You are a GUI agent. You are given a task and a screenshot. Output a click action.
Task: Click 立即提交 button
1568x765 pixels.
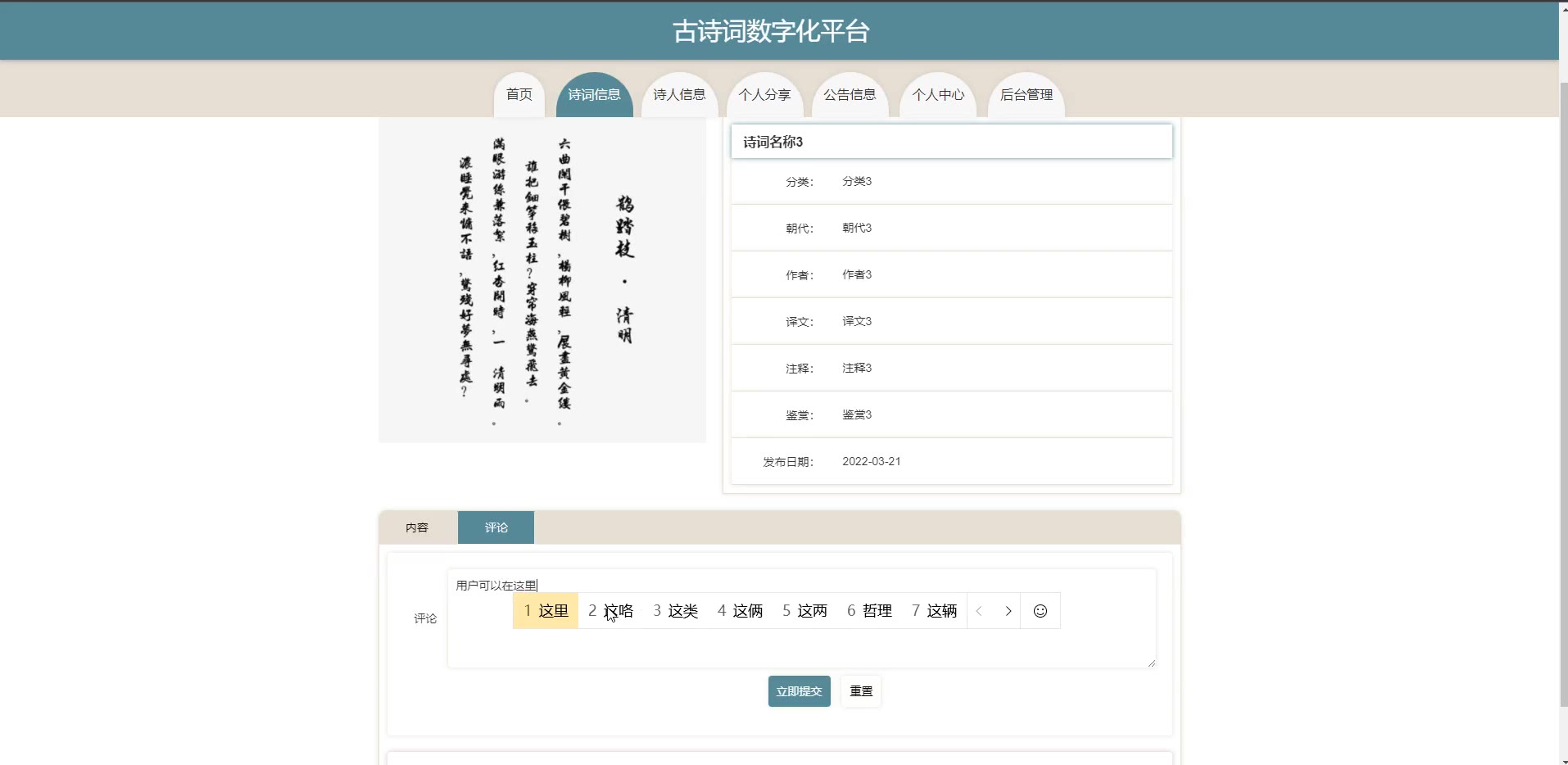coord(799,691)
